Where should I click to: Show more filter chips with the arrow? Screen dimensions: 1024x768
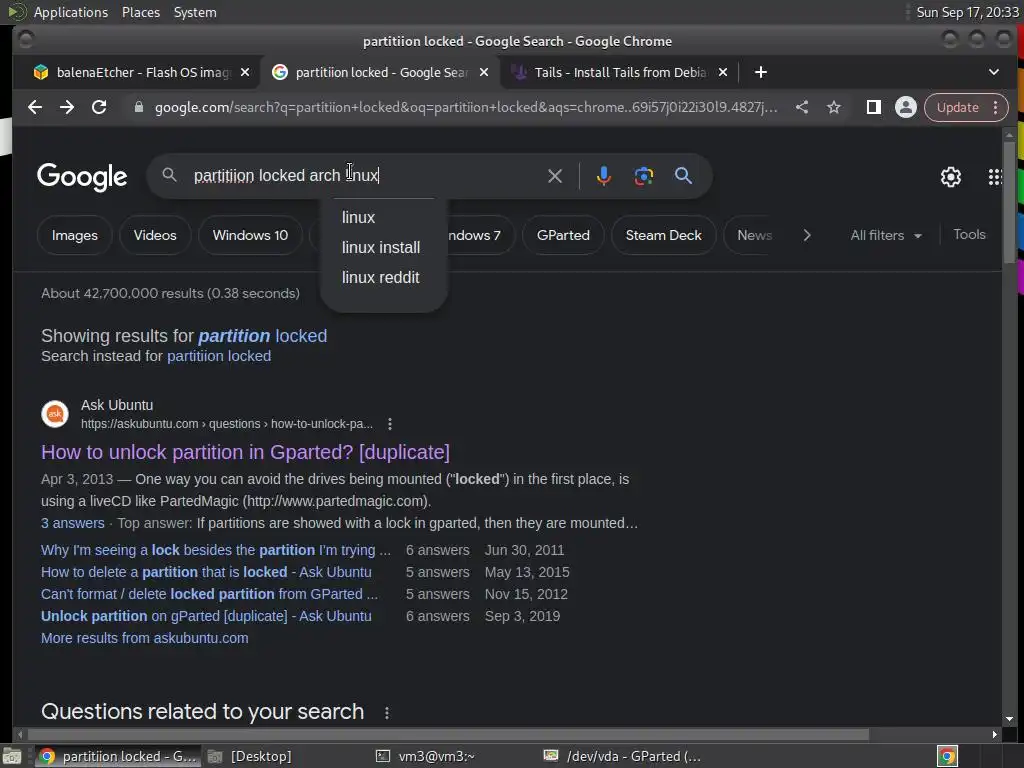tap(807, 235)
